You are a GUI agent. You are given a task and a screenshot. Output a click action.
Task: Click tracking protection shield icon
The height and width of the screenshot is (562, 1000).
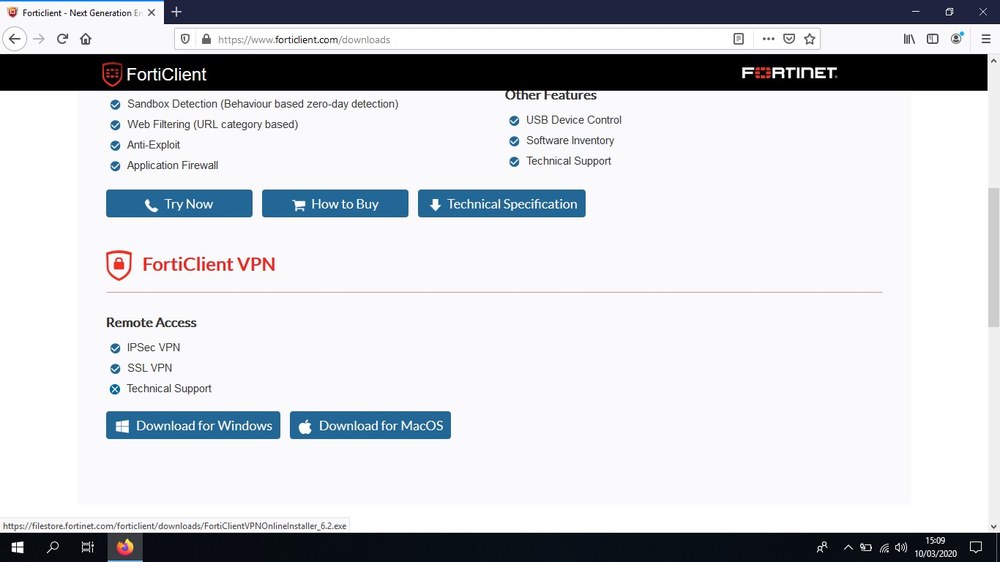[x=185, y=39]
